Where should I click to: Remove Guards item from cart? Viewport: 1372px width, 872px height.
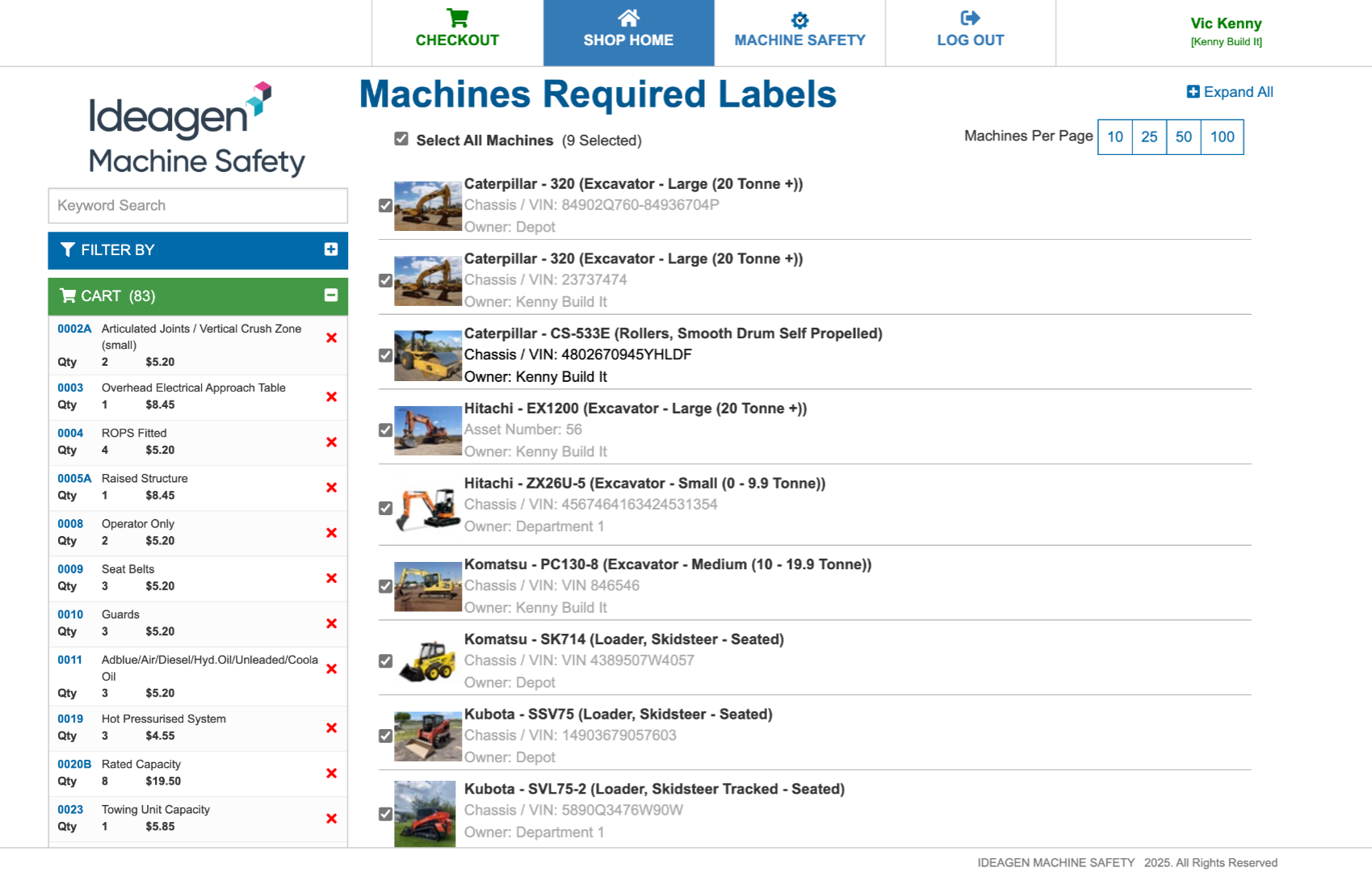(331, 623)
